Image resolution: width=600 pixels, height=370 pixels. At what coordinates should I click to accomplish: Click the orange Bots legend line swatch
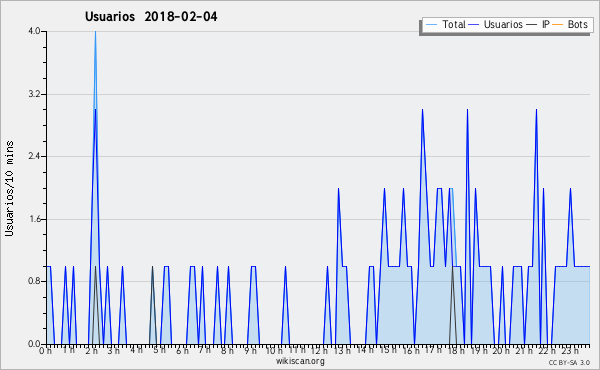tap(558, 25)
